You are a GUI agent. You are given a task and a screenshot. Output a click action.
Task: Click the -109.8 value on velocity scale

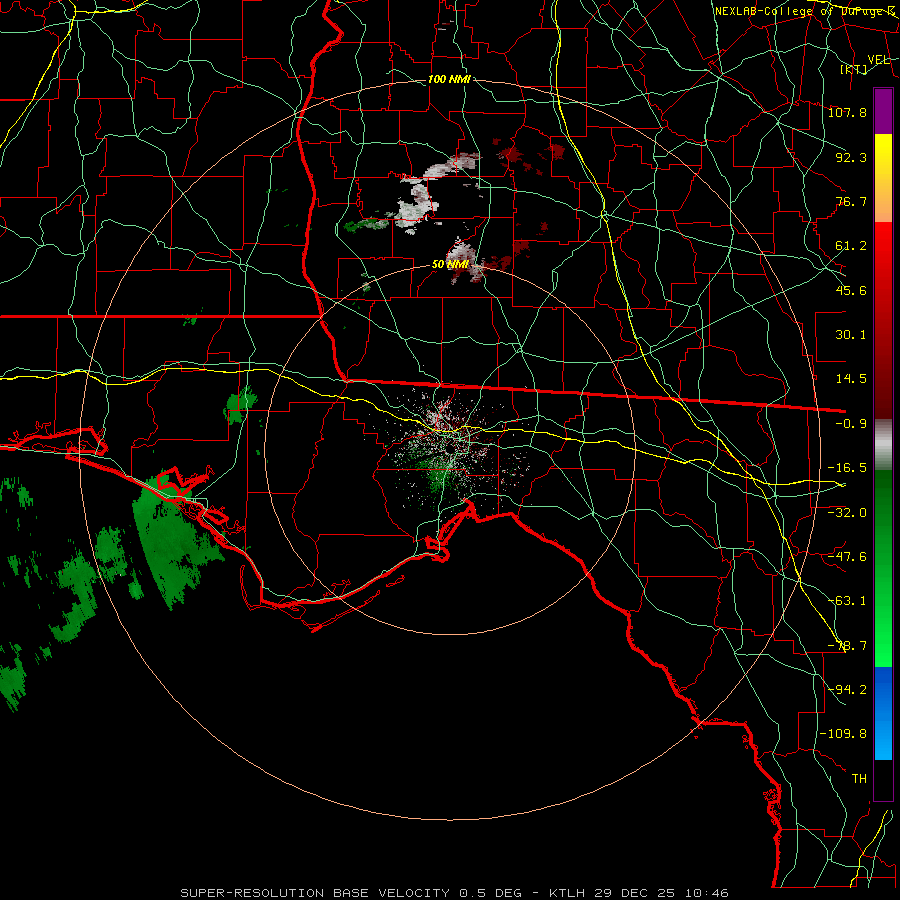(x=843, y=734)
